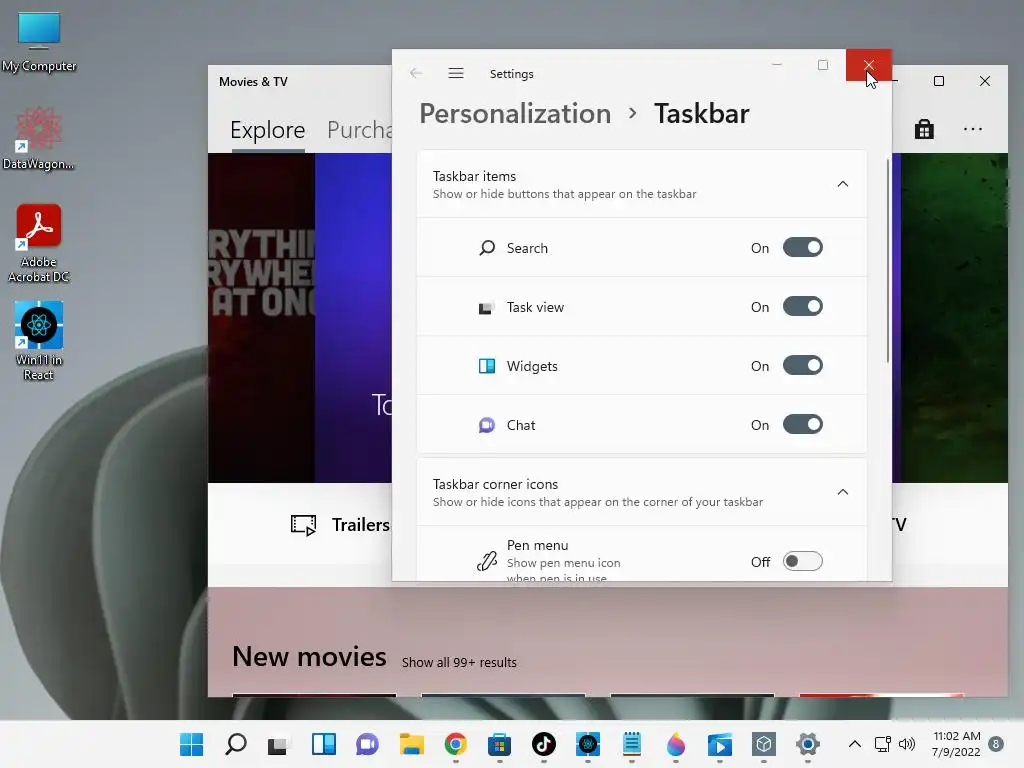Turn off the Search taskbar toggle
Image resolution: width=1024 pixels, height=768 pixels.
[803, 248]
